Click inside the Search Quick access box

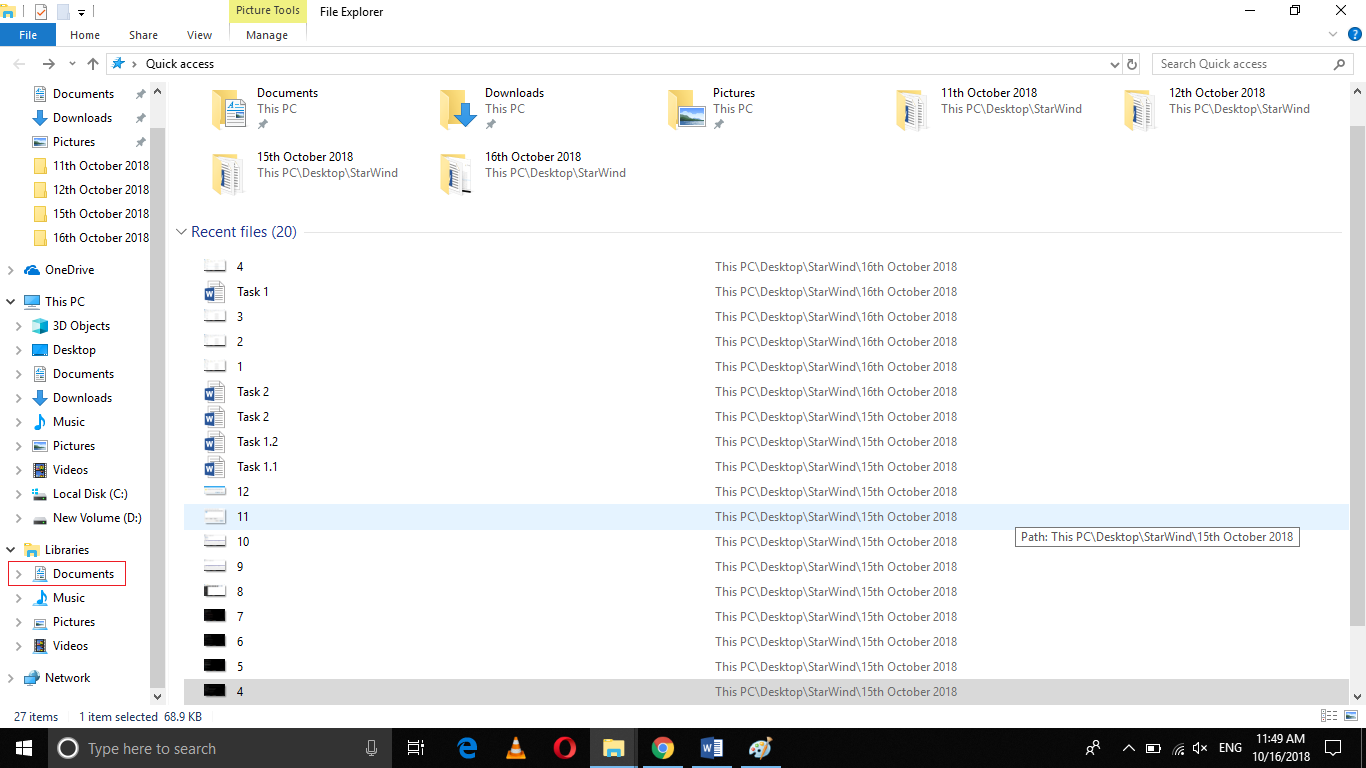pos(1240,63)
